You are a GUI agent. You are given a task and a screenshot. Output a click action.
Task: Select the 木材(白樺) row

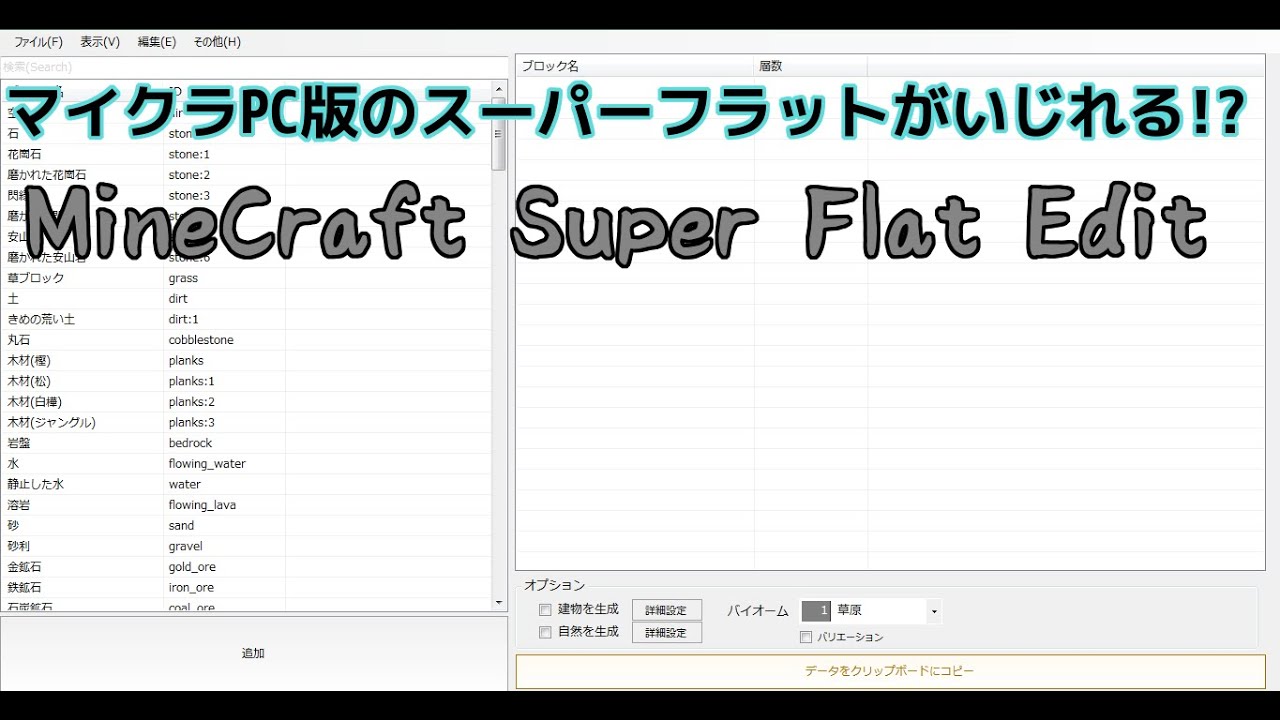pos(246,402)
